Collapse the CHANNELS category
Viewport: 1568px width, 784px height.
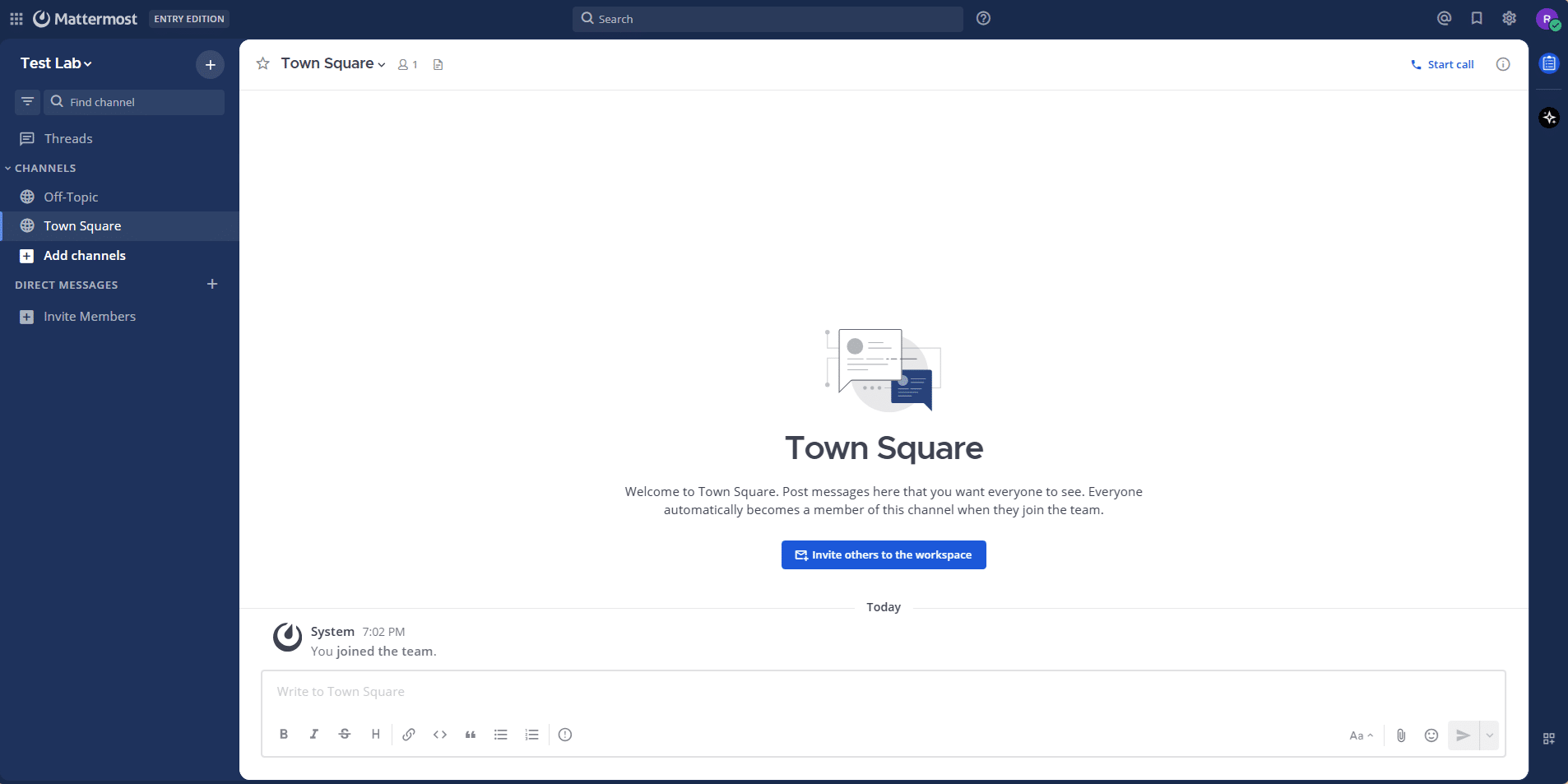(45, 168)
